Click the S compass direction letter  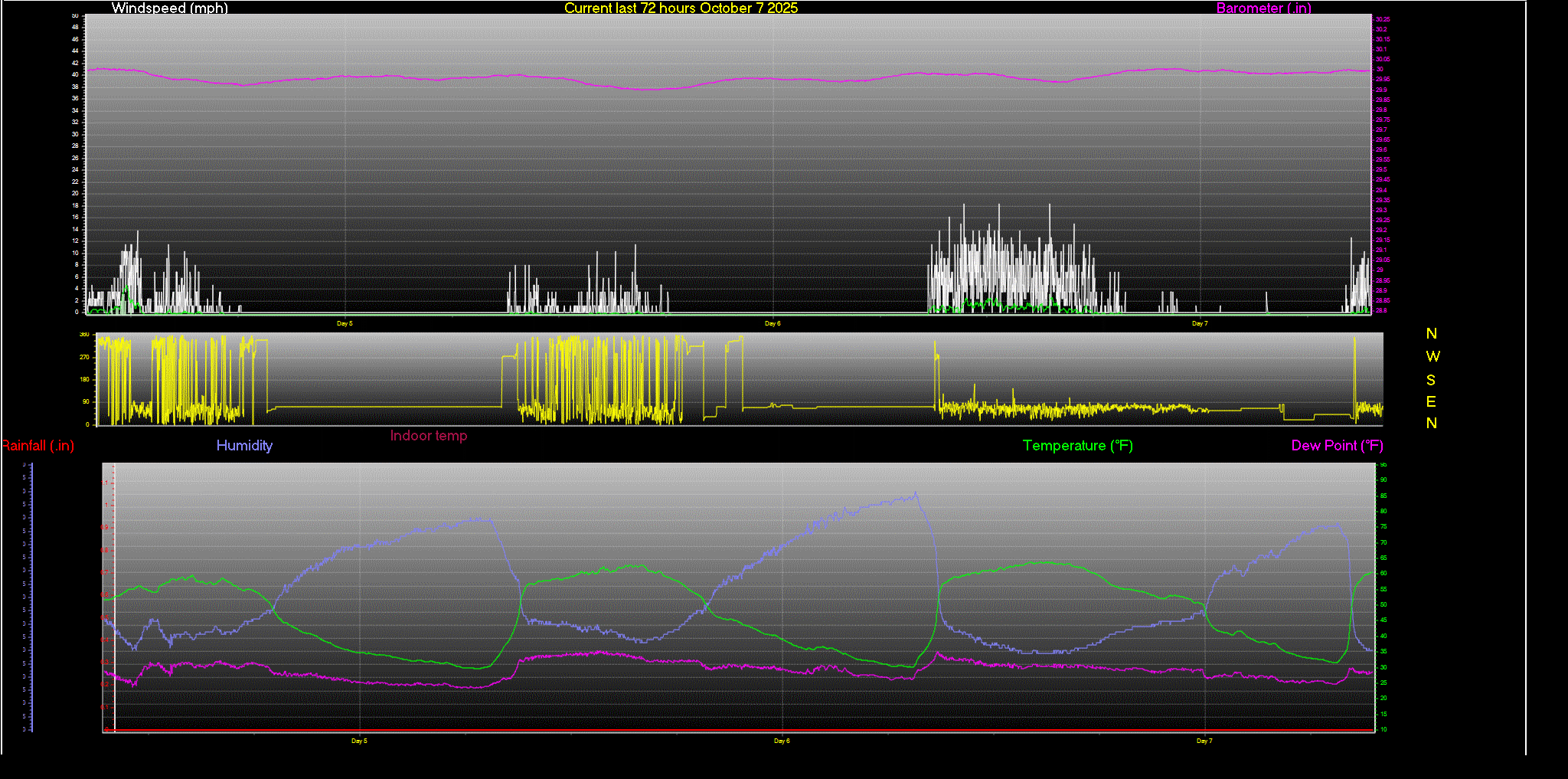click(1431, 380)
